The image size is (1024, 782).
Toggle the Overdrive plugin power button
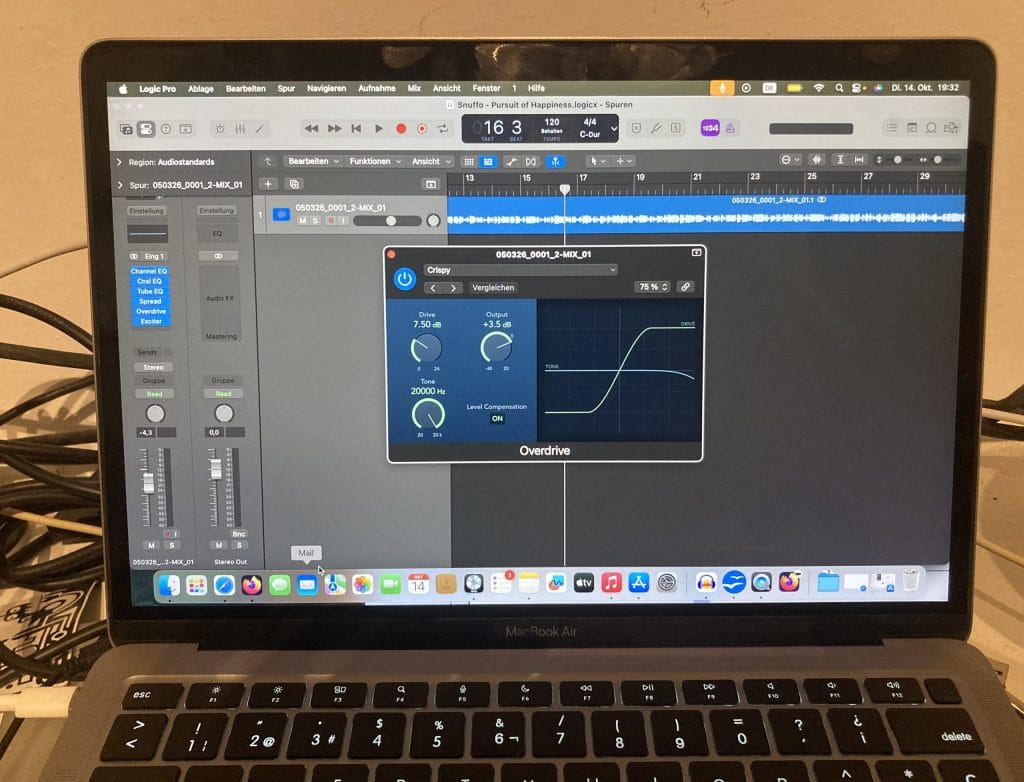[405, 279]
